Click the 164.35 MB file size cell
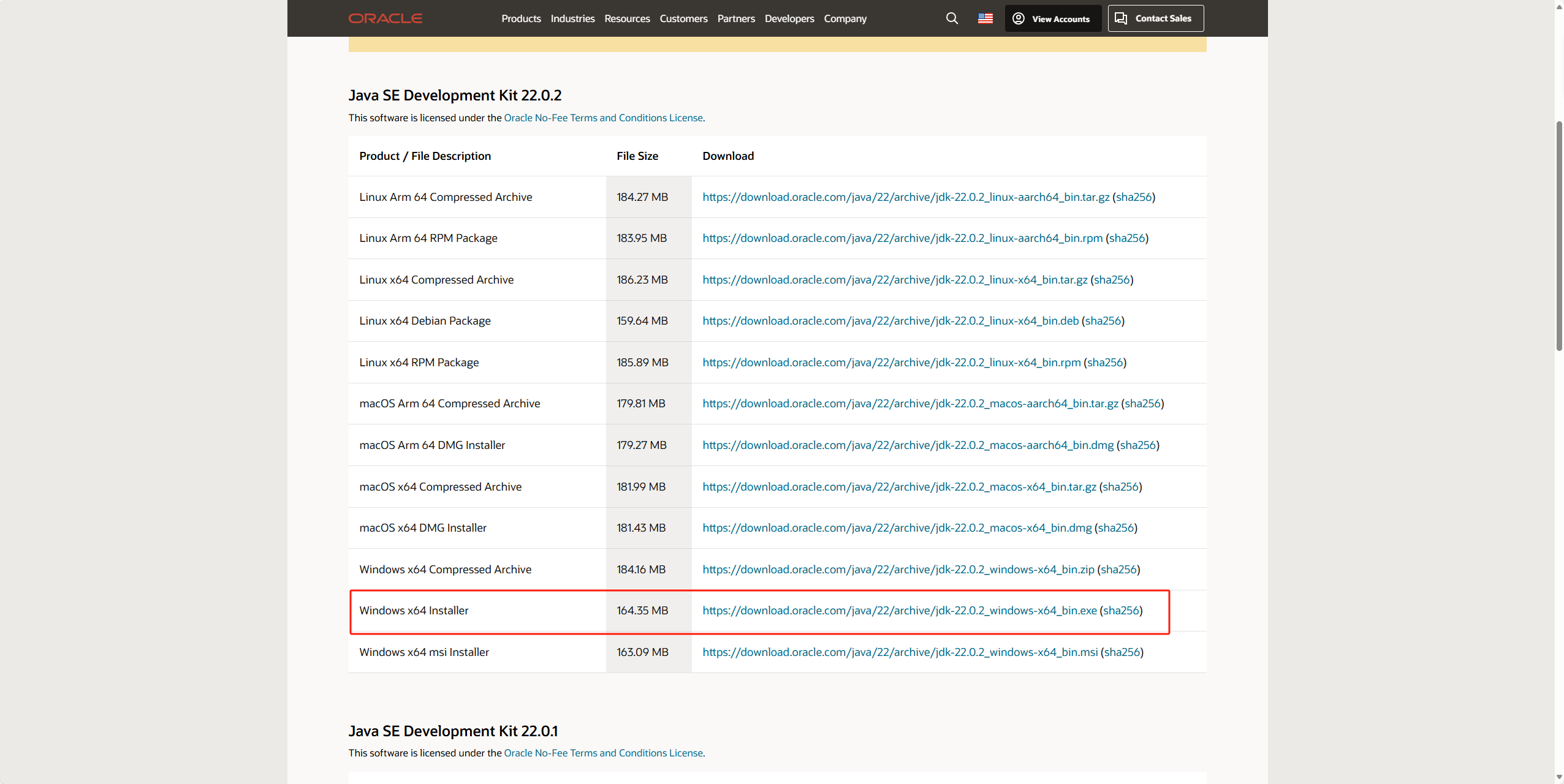This screenshot has width=1564, height=784. (648, 611)
